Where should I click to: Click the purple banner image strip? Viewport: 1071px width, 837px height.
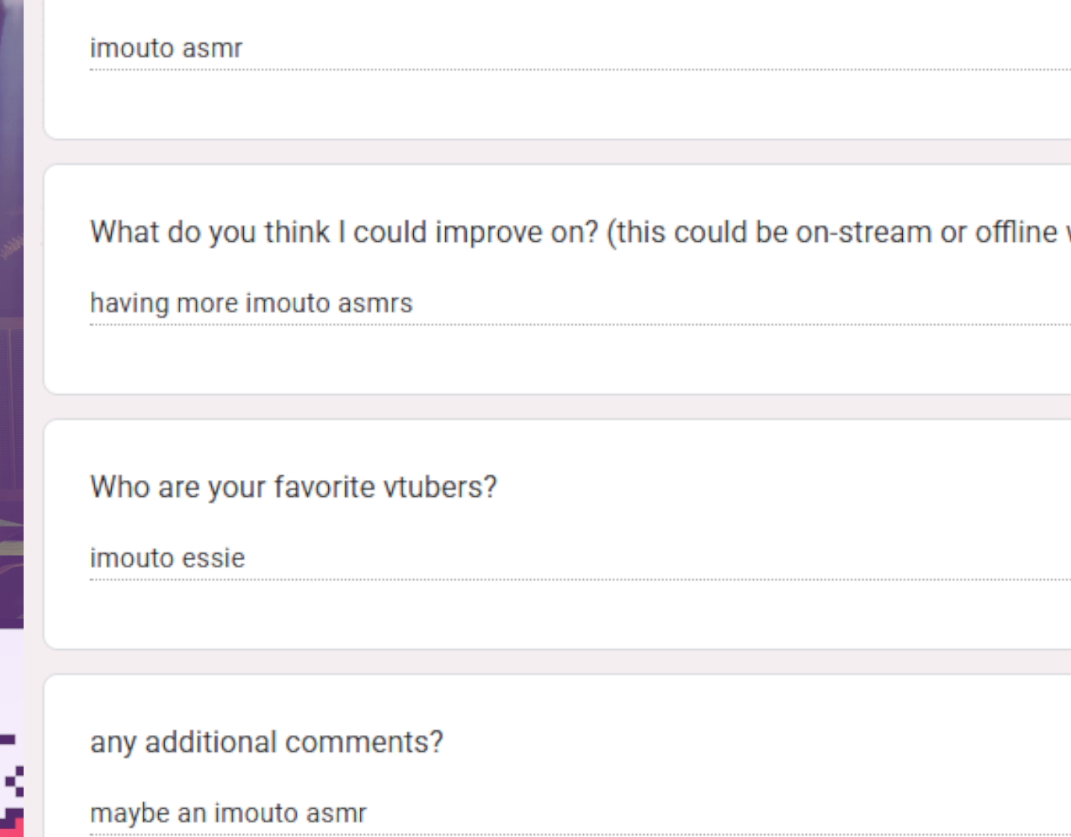[x=12, y=314]
